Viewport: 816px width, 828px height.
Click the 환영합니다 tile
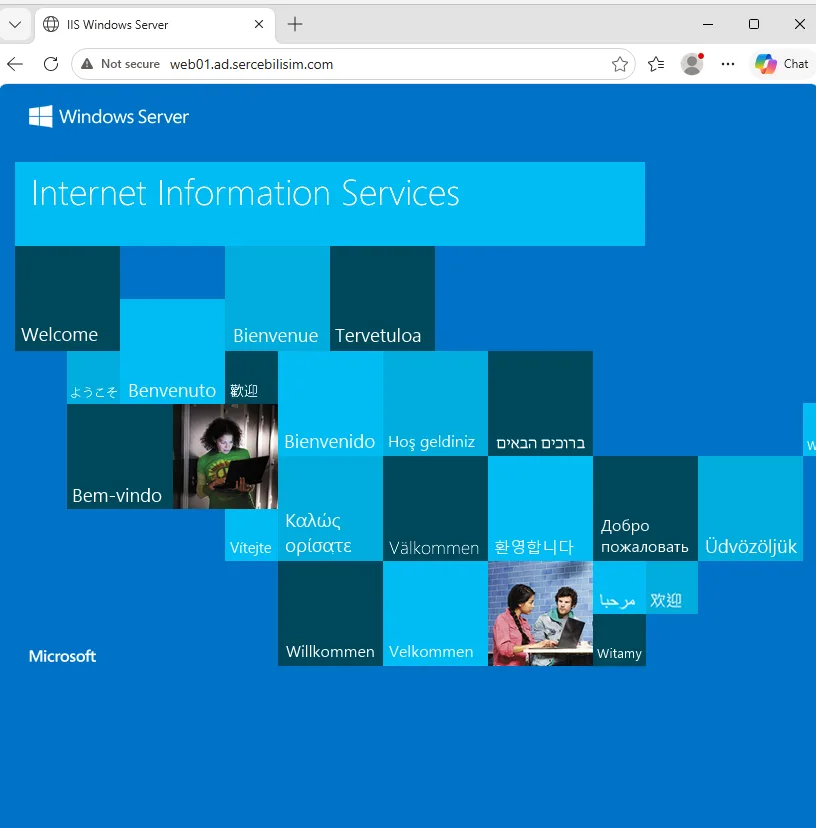pos(540,509)
